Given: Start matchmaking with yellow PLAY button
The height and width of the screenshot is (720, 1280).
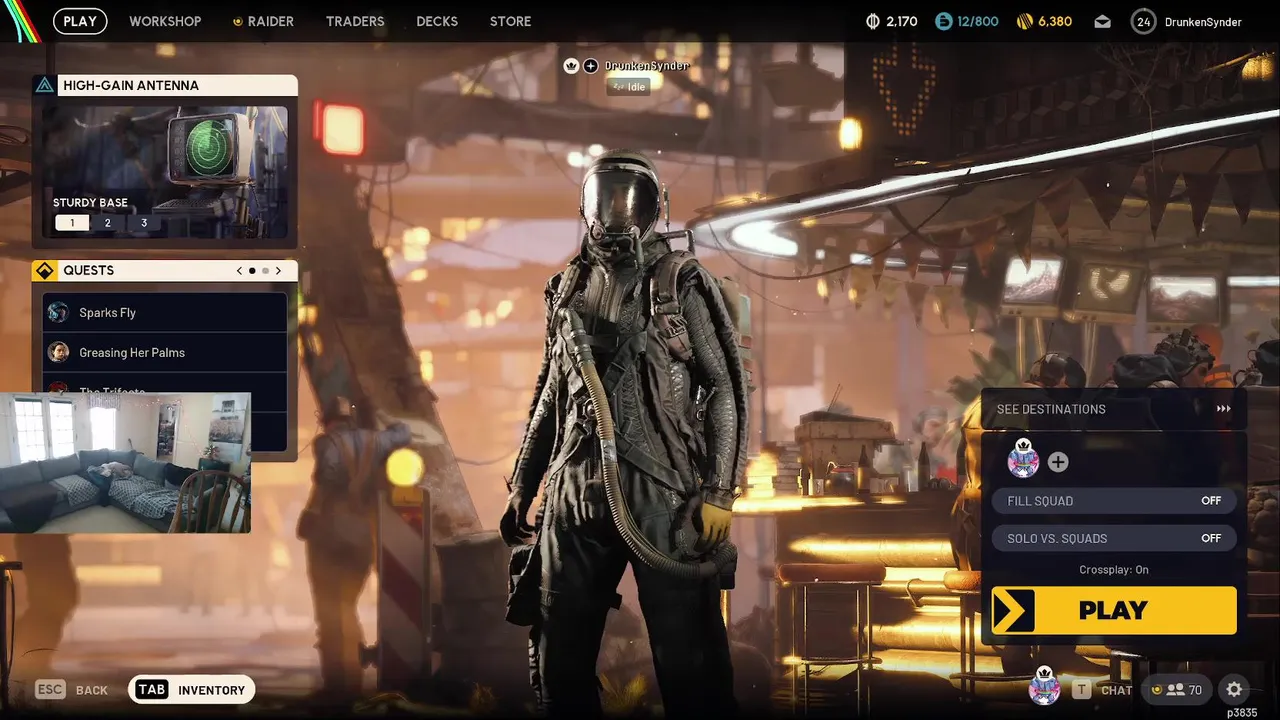Looking at the screenshot, I should click(1114, 610).
